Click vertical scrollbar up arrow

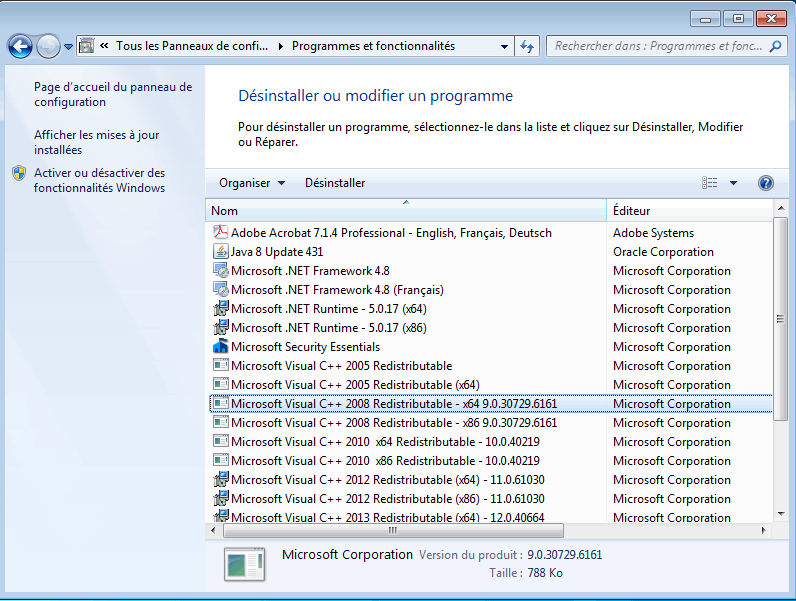781,208
